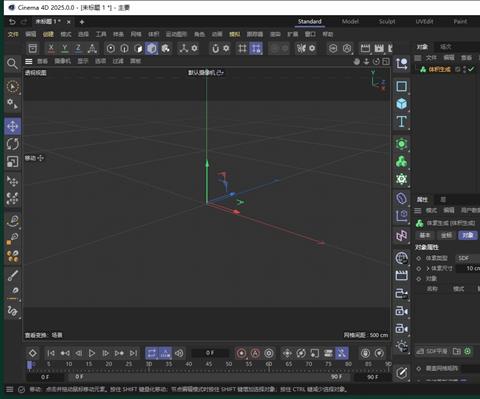Screen dimensions: 480x399
Task: Select the 体积生成 object in Object Manager
Action: [x=440, y=69]
